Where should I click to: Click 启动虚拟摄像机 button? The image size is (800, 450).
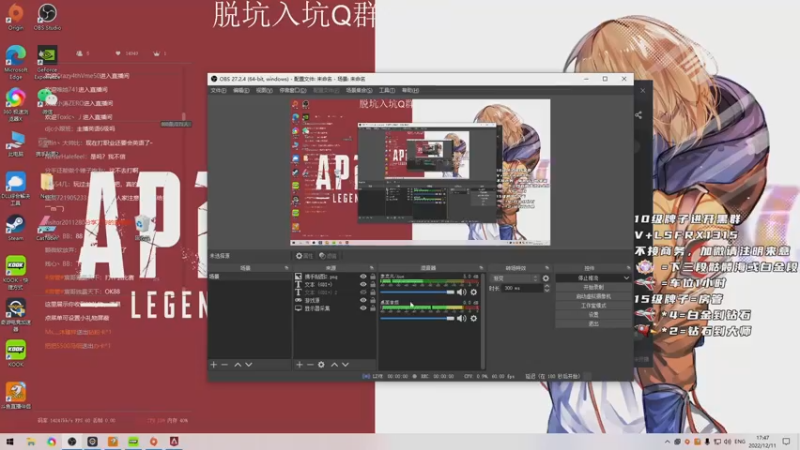tap(593, 296)
